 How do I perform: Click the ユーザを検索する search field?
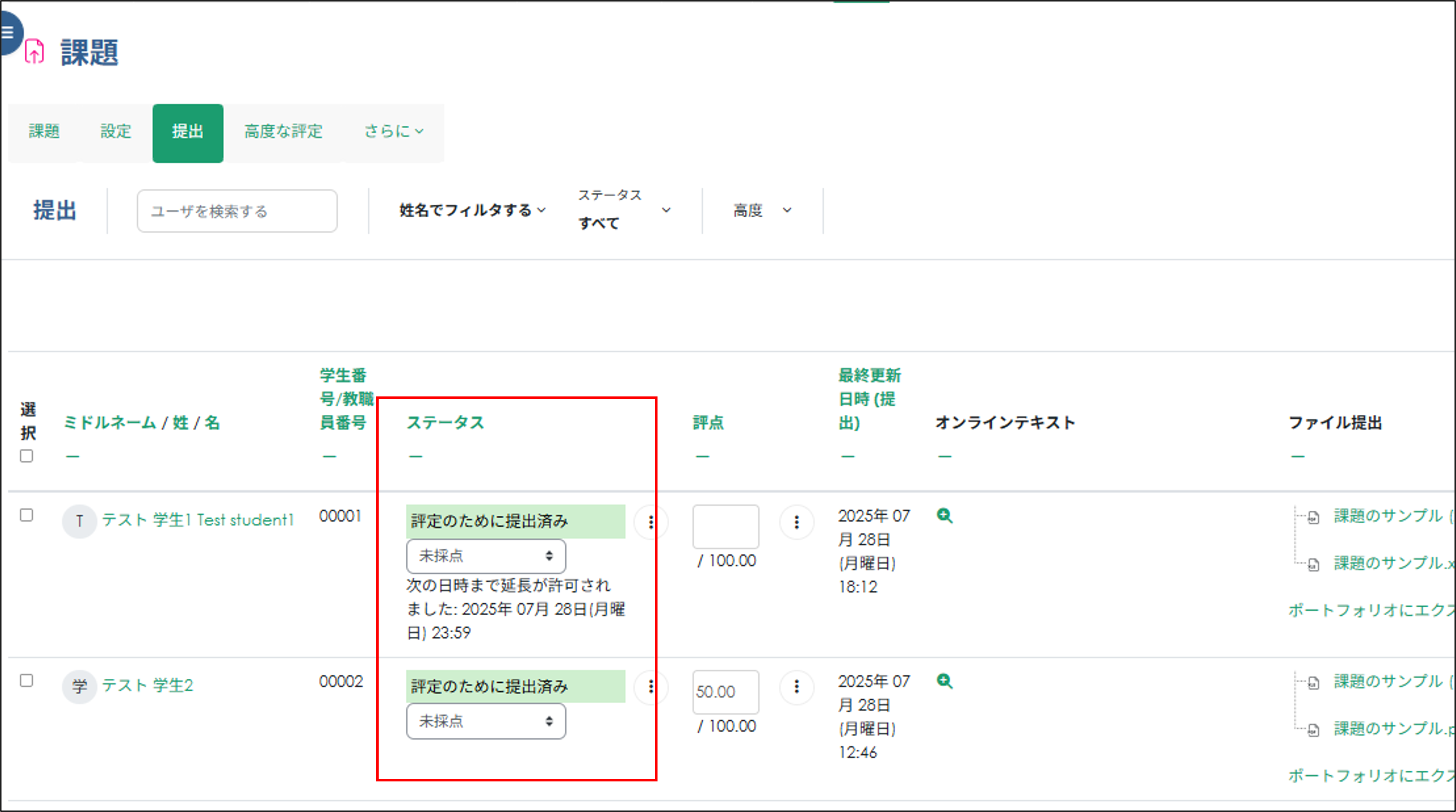(x=237, y=211)
